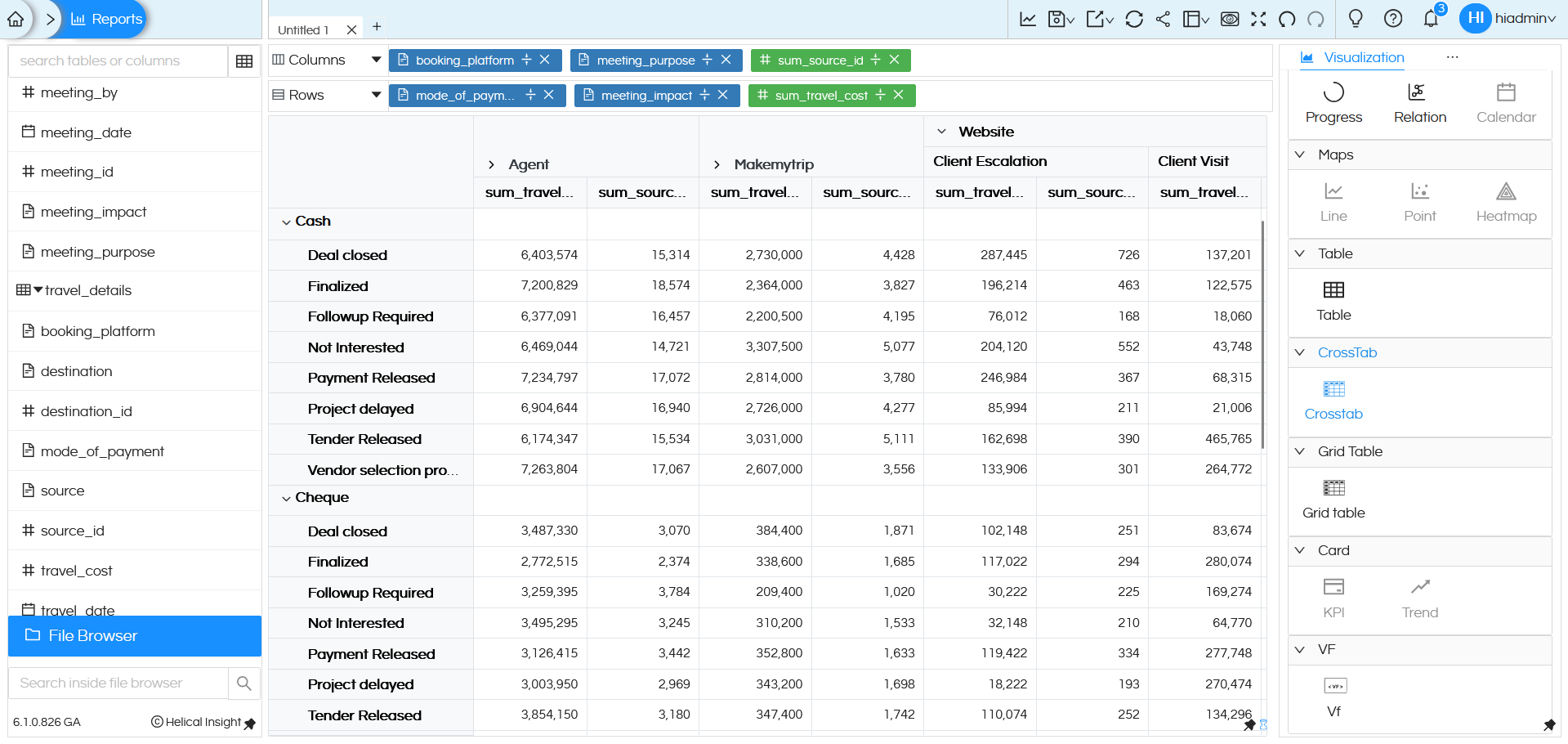Switch to the Untitled 1 tab
The image size is (1568, 744).
pos(302,28)
